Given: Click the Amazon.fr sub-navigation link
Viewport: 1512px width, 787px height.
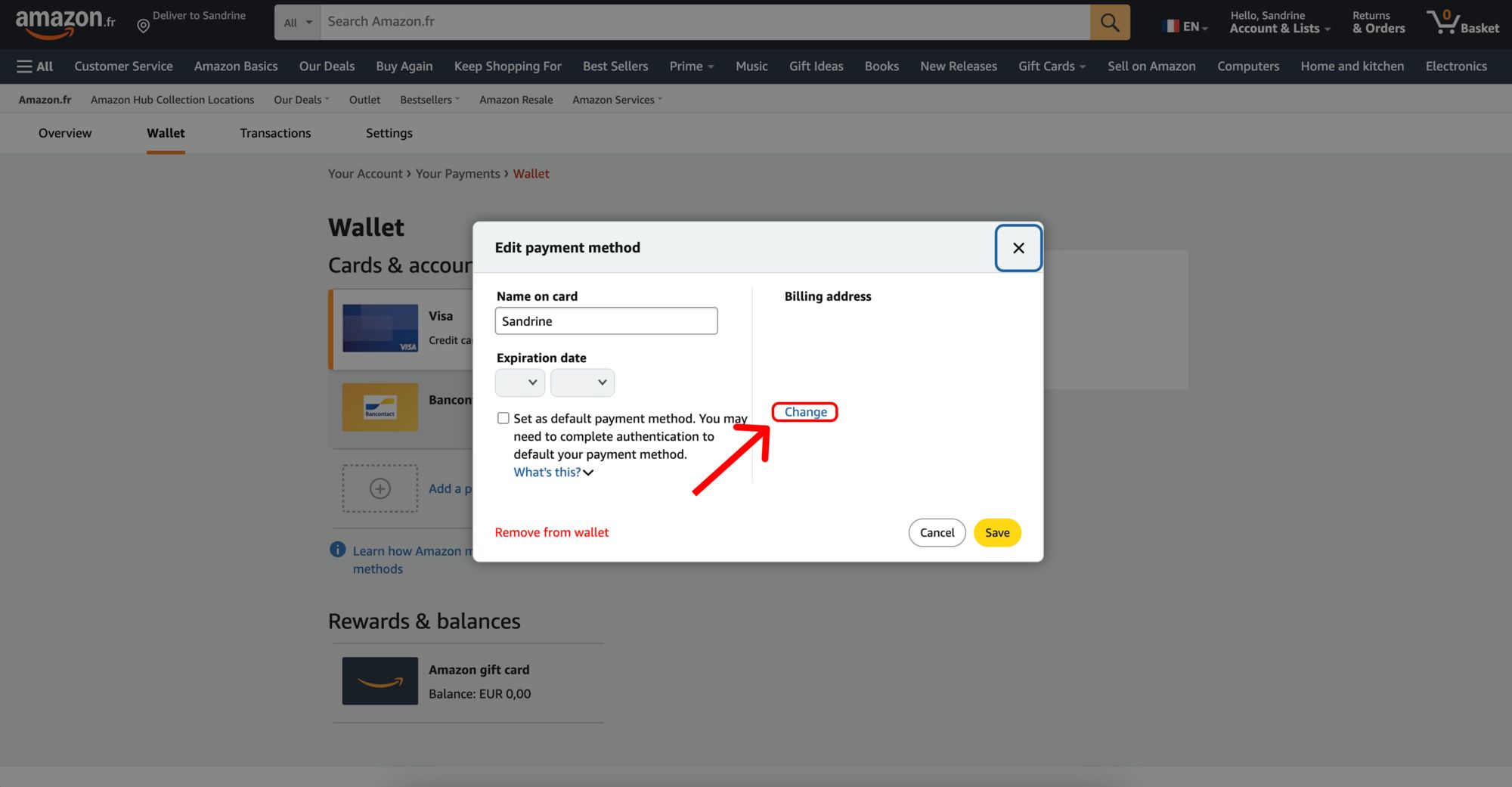Looking at the screenshot, I should [45, 100].
